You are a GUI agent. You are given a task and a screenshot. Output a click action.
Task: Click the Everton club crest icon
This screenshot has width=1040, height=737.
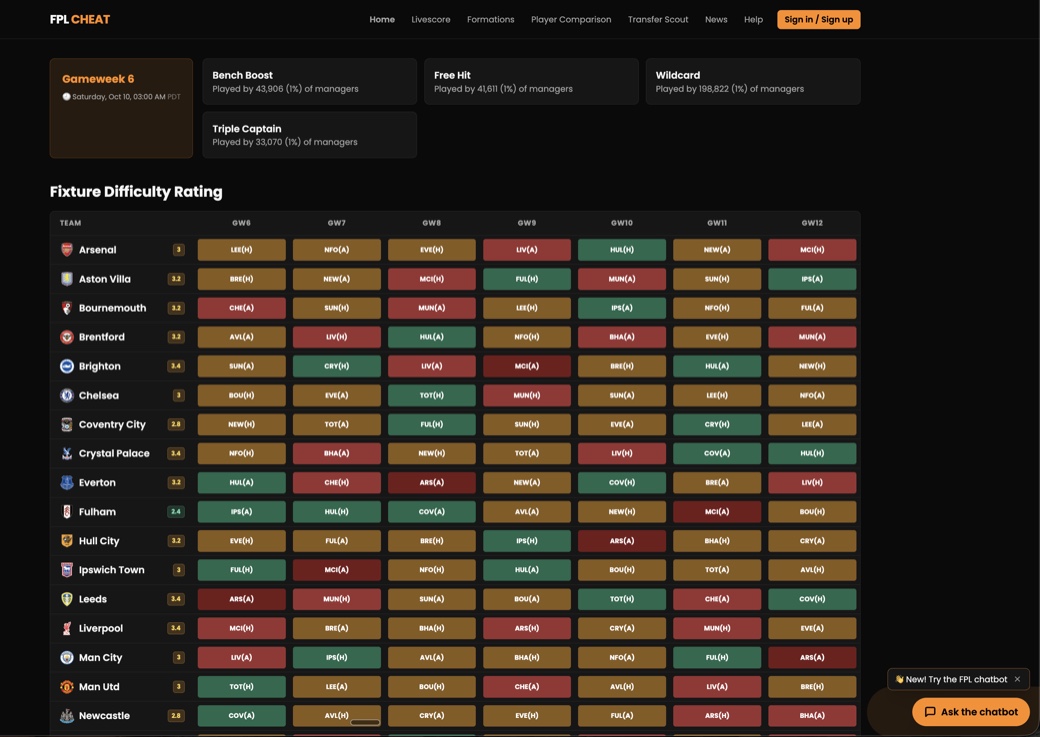(x=67, y=482)
